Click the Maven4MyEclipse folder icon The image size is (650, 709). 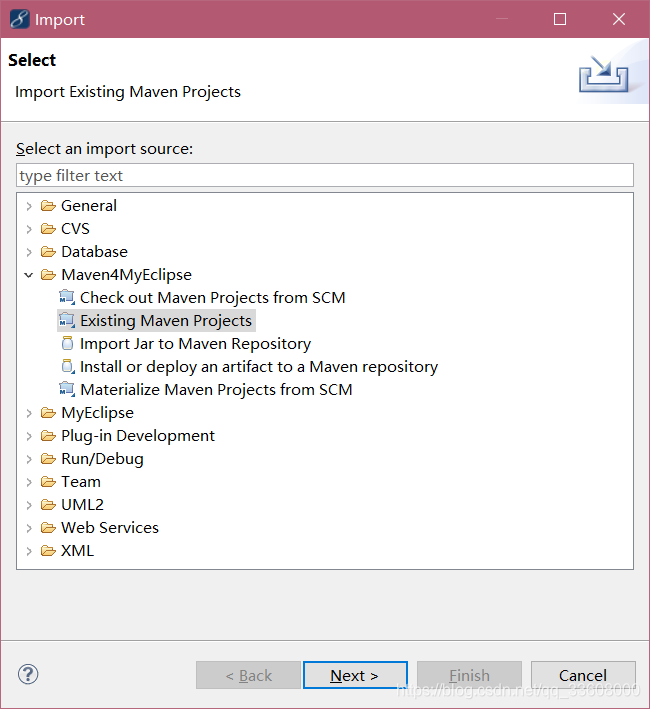48,275
